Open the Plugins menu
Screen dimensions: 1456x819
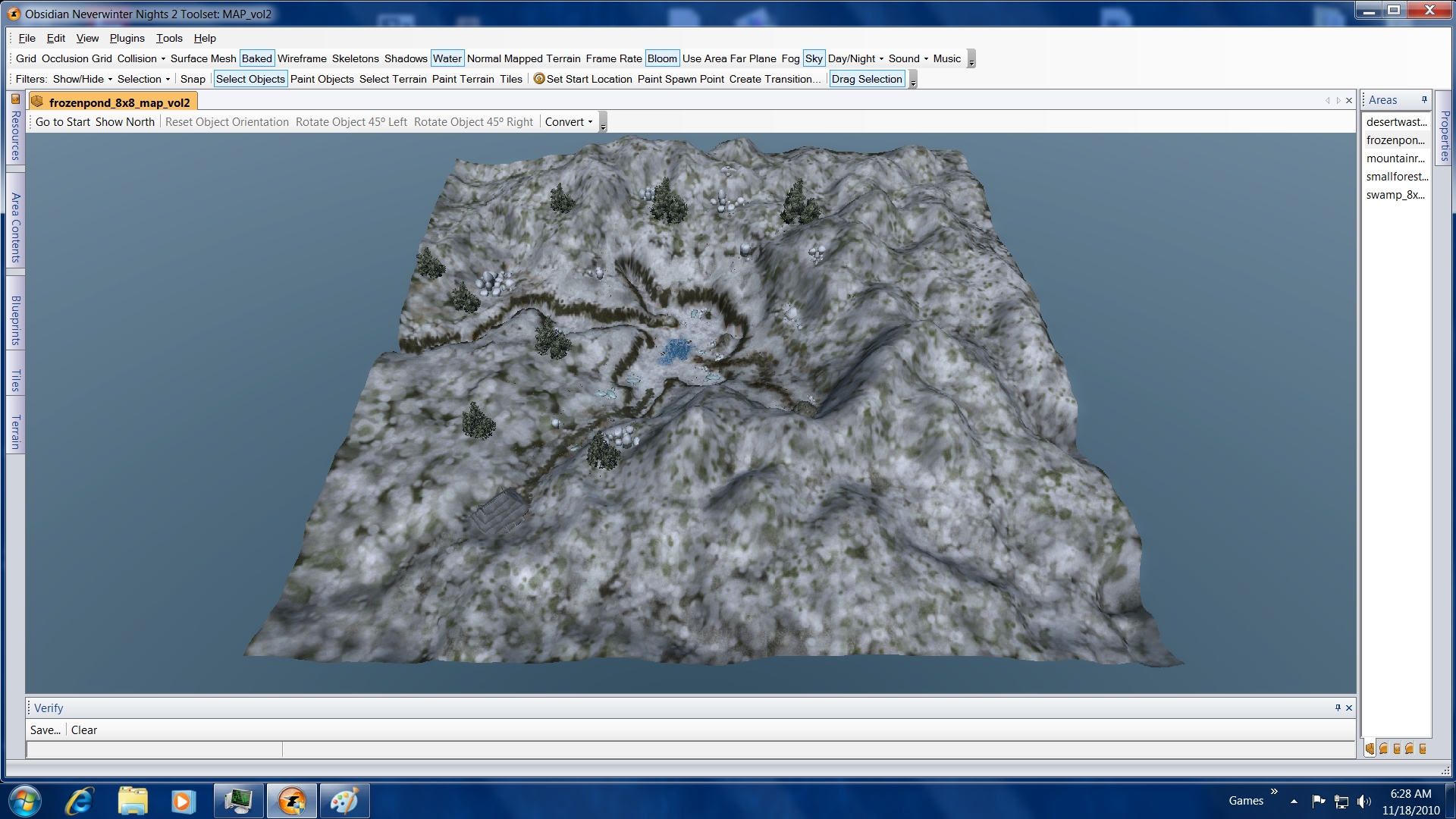(x=127, y=38)
